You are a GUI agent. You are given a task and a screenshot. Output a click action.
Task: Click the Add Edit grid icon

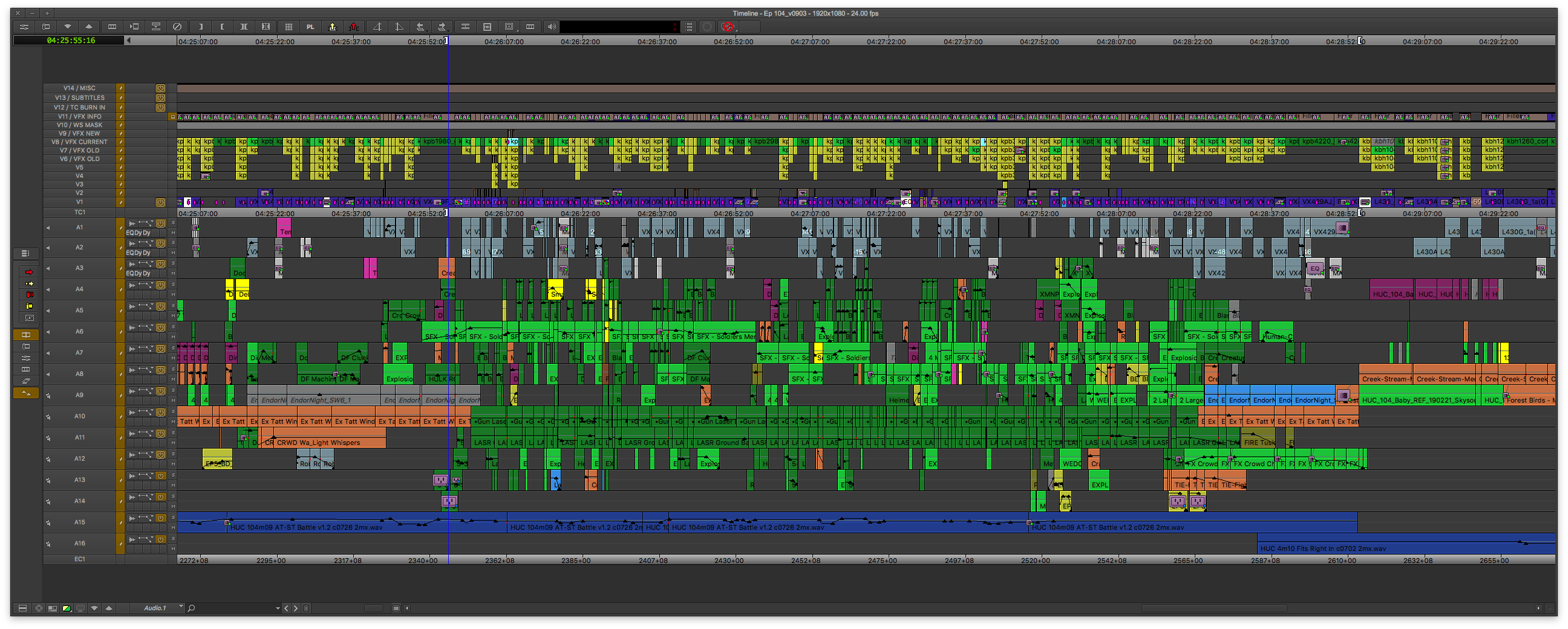click(x=289, y=26)
